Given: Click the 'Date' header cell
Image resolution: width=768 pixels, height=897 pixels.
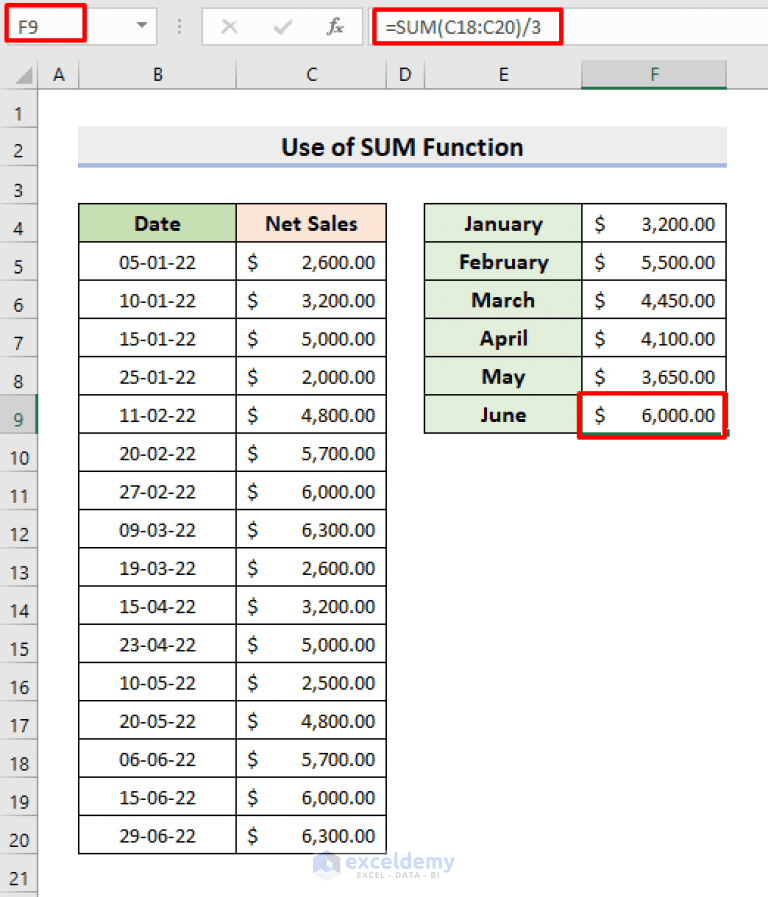Looking at the screenshot, I should click(157, 223).
